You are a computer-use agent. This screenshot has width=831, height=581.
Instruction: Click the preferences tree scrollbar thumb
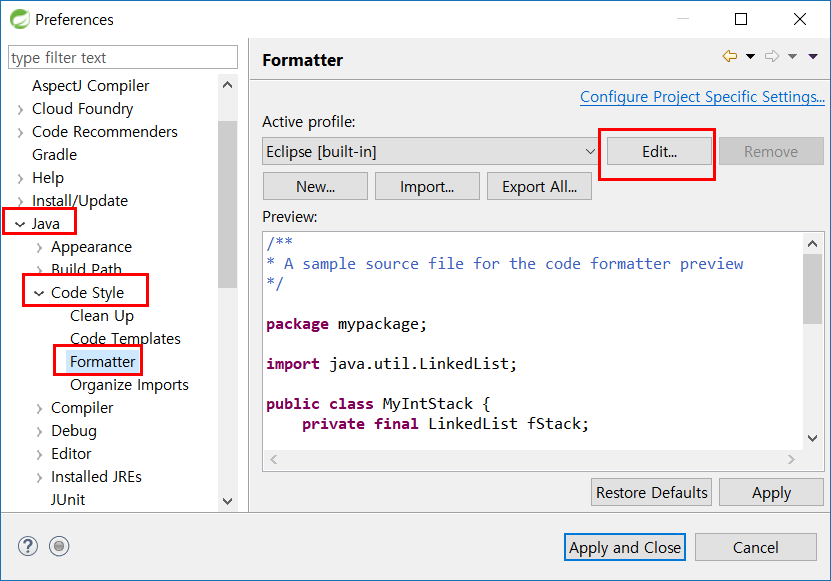(227, 204)
